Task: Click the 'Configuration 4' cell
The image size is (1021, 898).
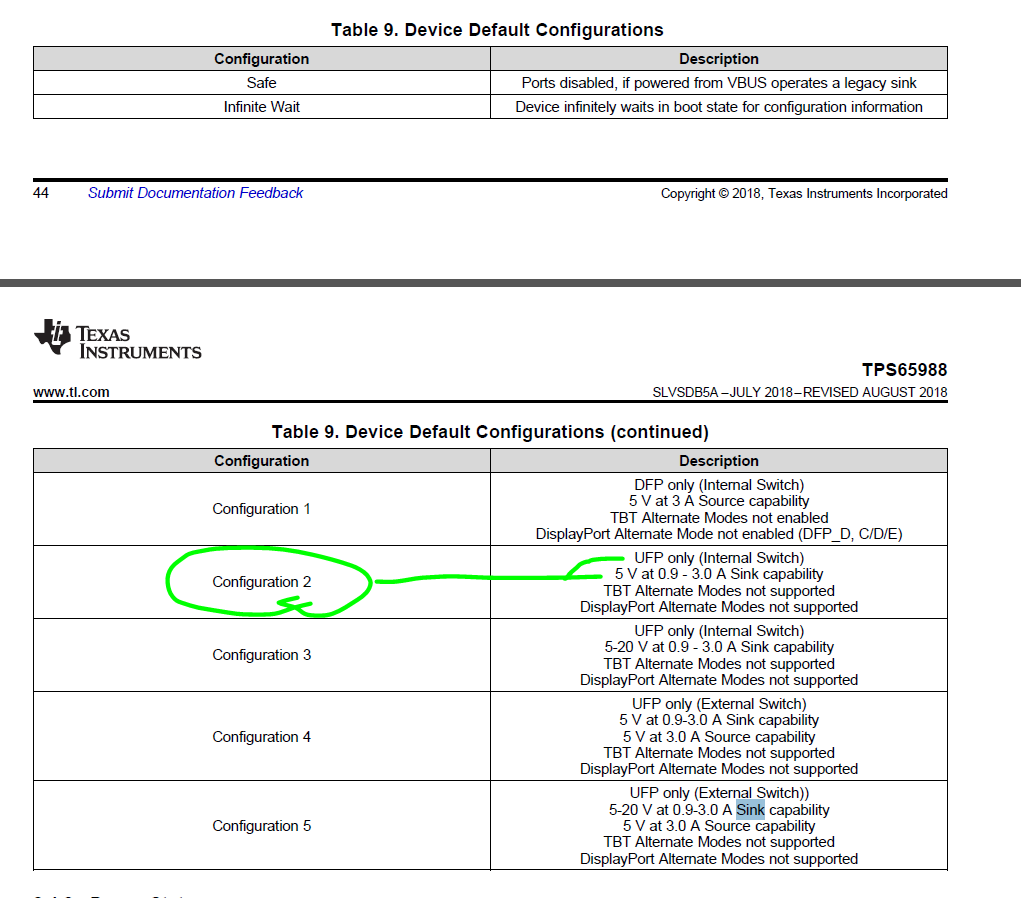Action: click(x=261, y=737)
